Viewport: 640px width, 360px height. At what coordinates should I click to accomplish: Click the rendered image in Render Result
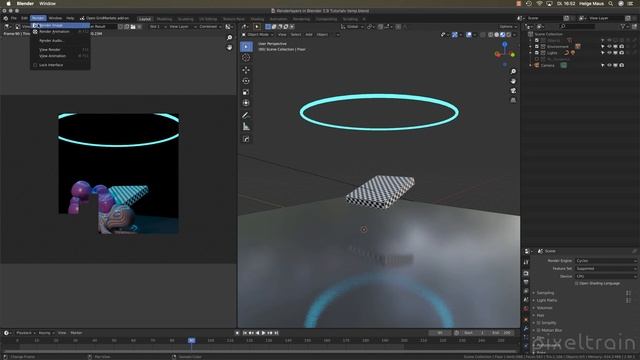(x=118, y=173)
